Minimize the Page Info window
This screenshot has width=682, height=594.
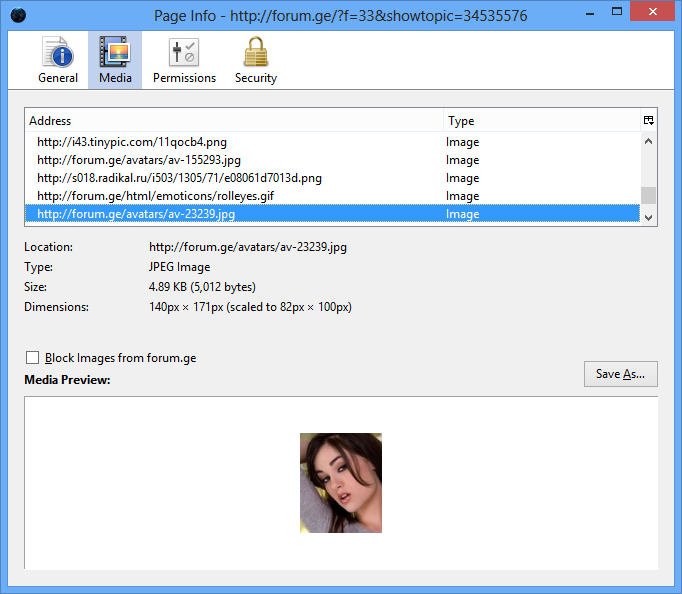[x=590, y=13]
